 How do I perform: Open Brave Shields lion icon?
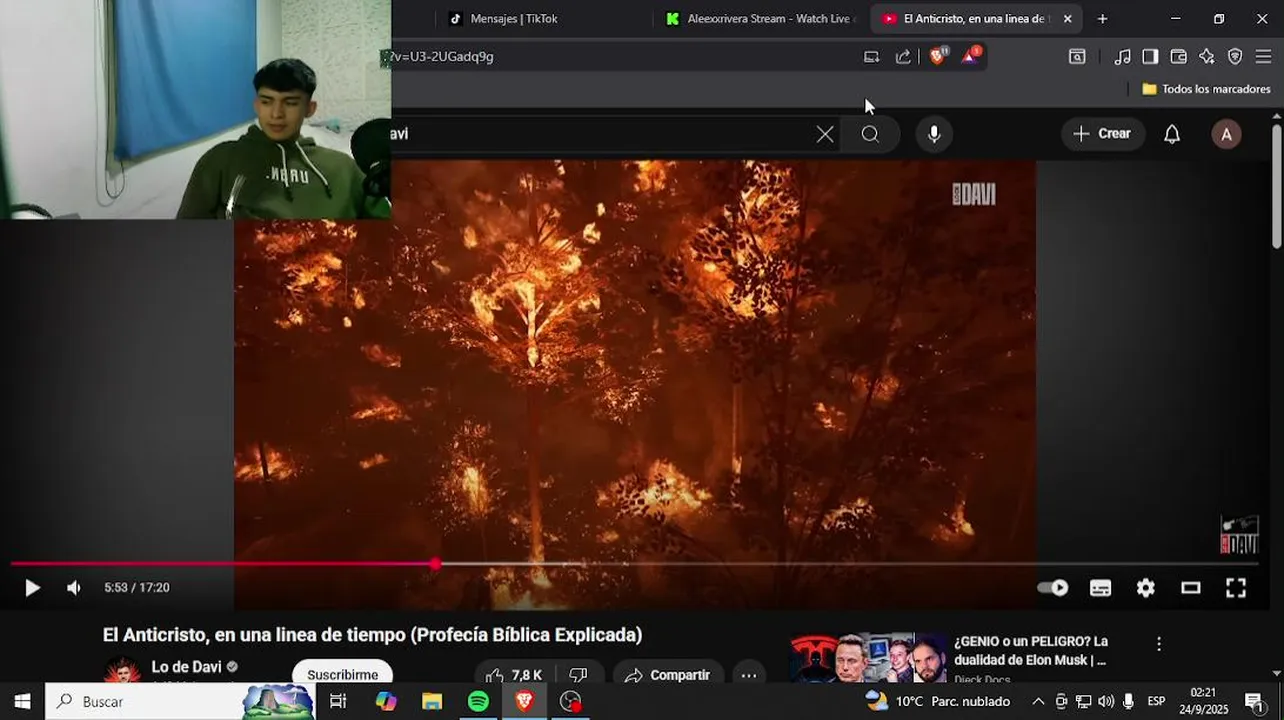pyautogui.click(x=937, y=57)
